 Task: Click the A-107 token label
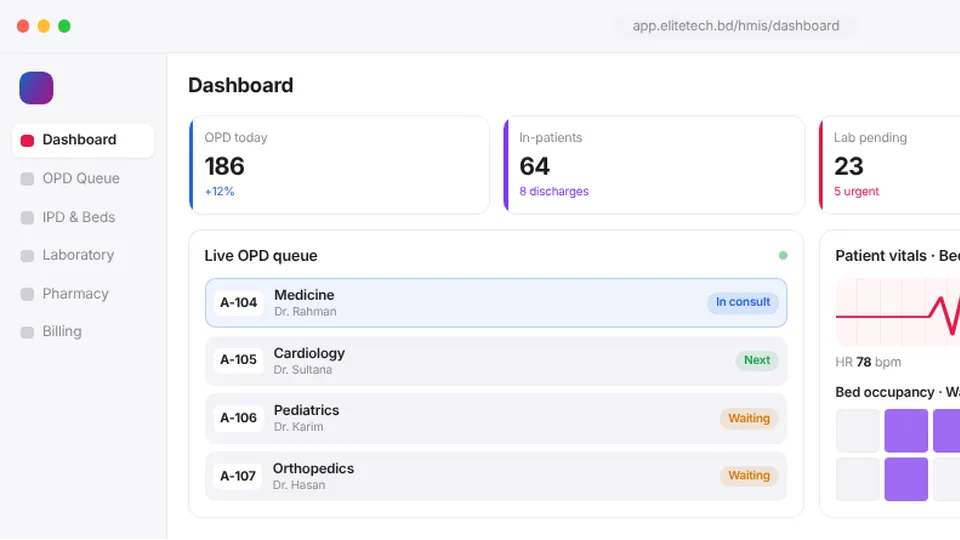pyautogui.click(x=238, y=476)
